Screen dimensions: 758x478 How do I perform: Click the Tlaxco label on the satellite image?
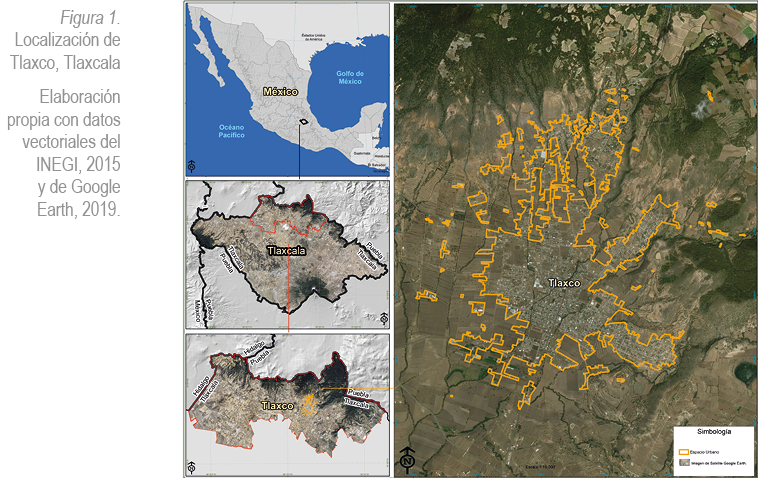[563, 283]
